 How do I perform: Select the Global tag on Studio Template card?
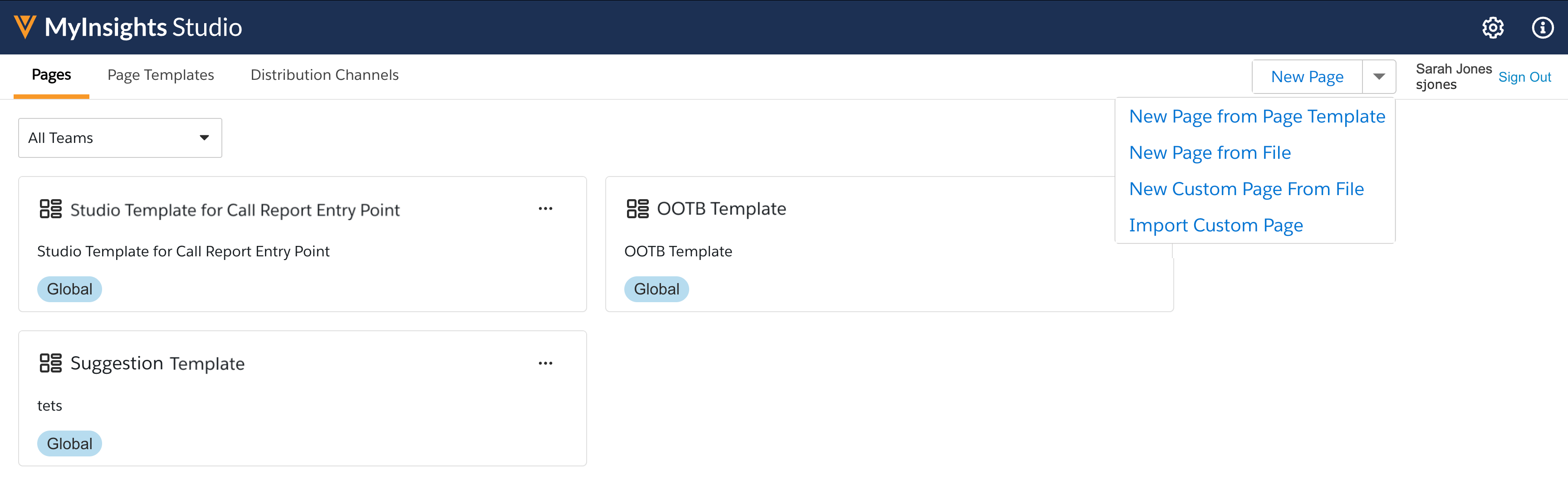[69, 289]
